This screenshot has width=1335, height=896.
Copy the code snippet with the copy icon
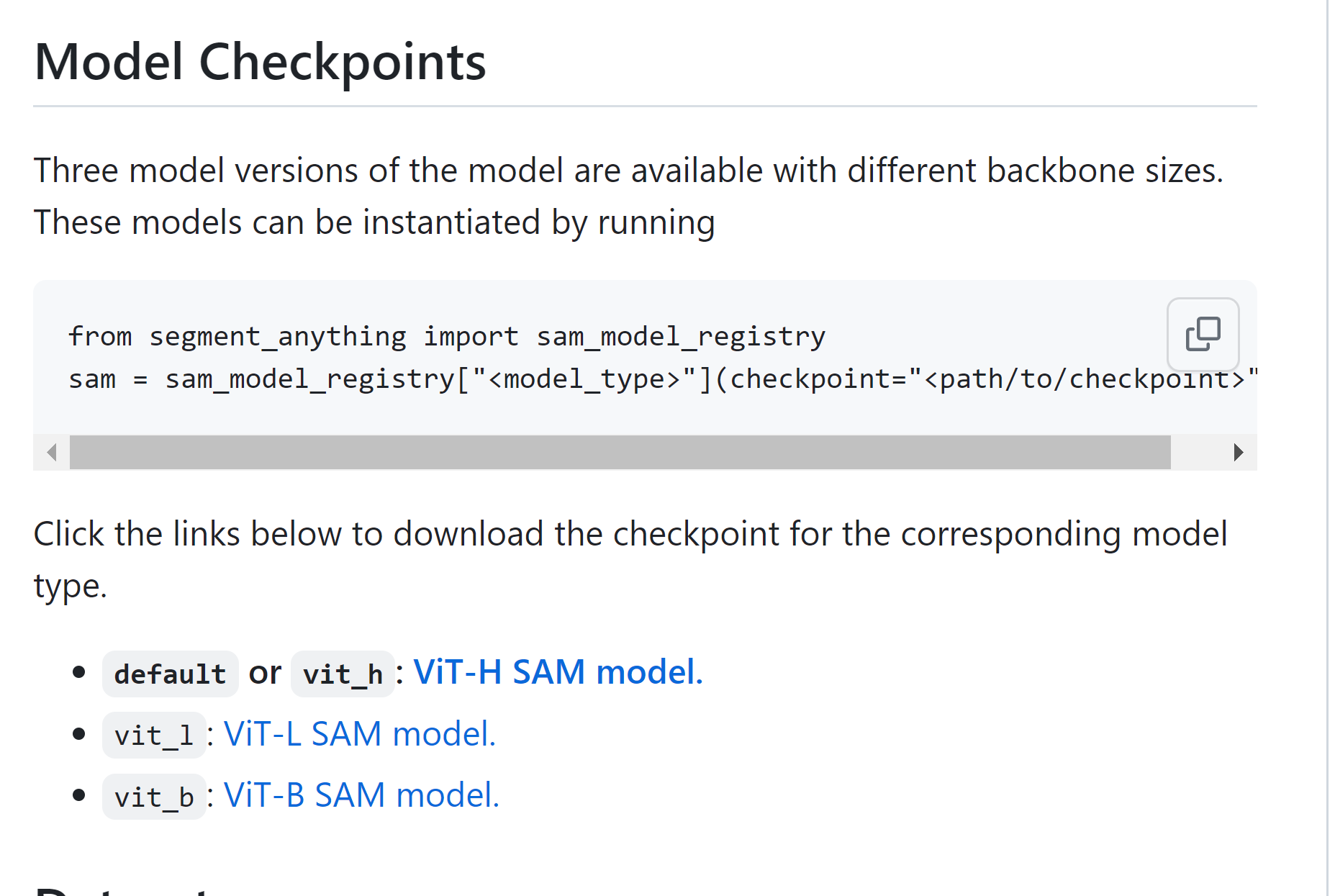pyautogui.click(x=1203, y=334)
